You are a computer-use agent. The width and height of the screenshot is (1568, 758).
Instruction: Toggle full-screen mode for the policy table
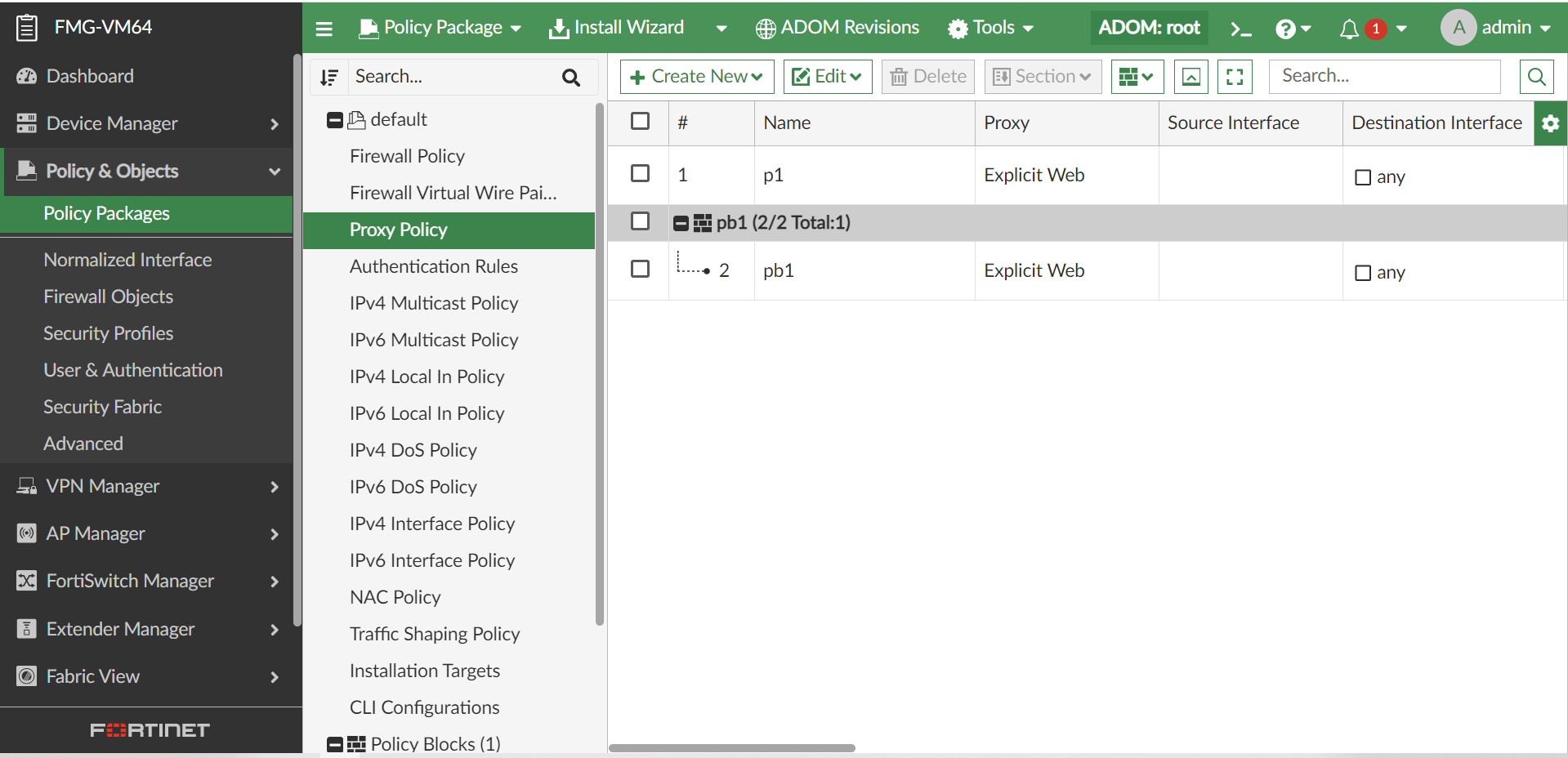(x=1235, y=76)
